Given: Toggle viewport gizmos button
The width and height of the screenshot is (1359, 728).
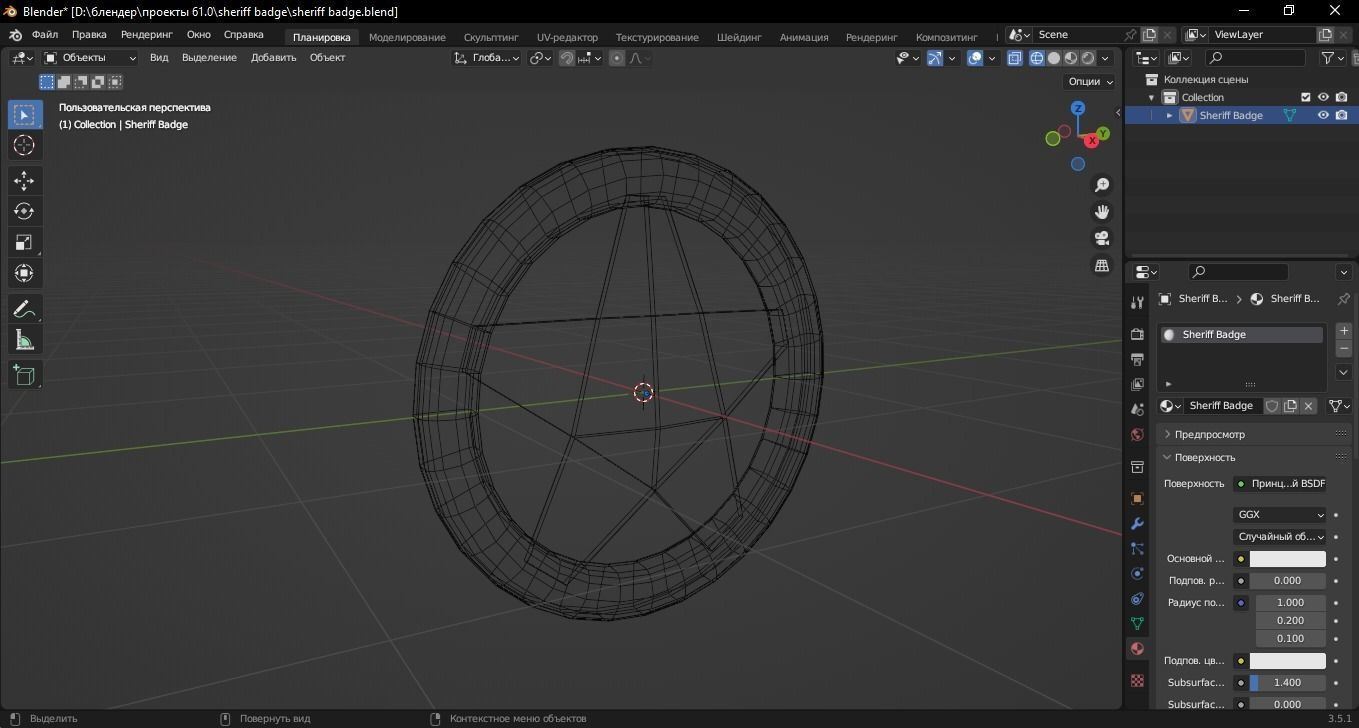Looking at the screenshot, I should (935, 58).
